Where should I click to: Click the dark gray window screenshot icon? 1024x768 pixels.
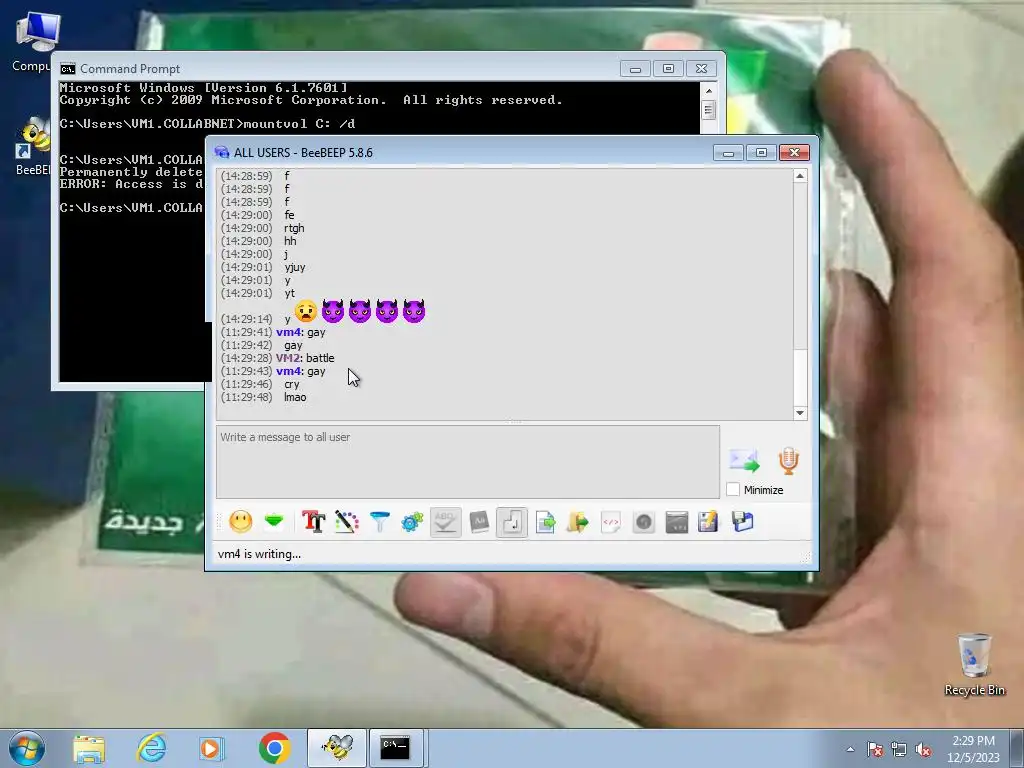(x=677, y=522)
